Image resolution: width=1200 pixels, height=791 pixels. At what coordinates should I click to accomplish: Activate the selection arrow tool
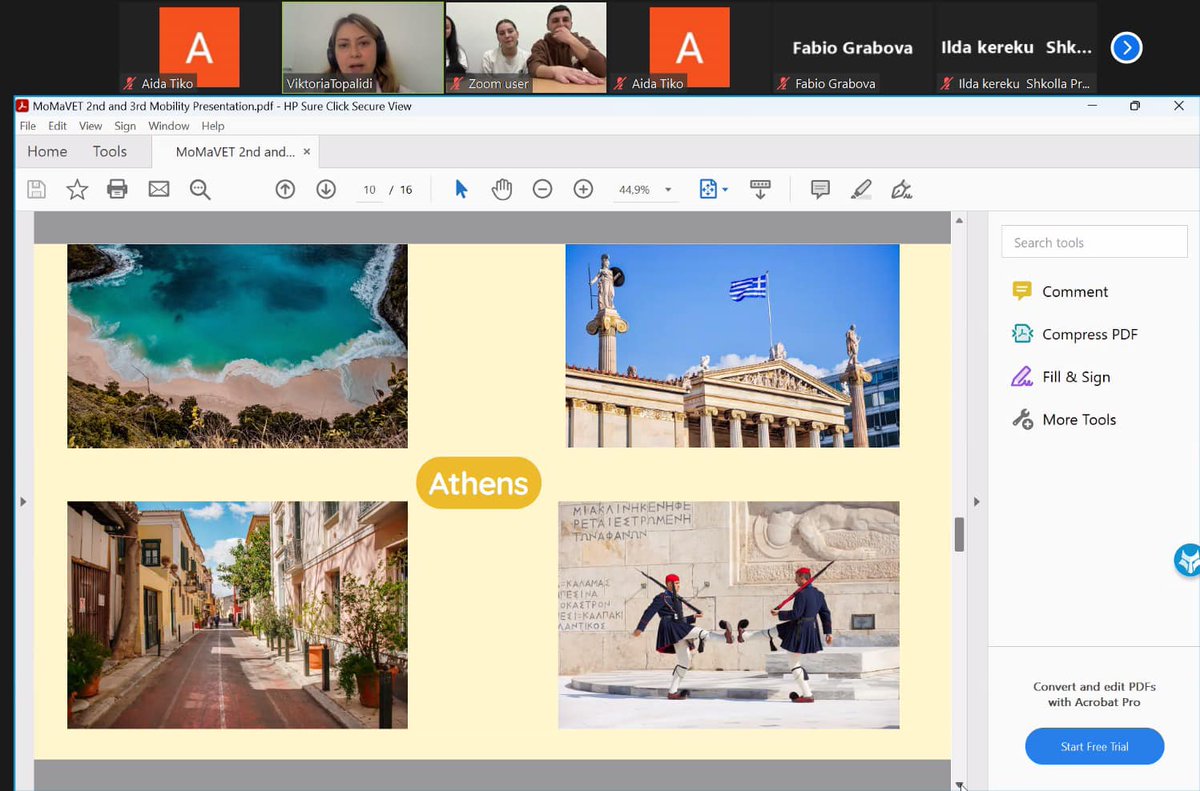pyautogui.click(x=461, y=189)
